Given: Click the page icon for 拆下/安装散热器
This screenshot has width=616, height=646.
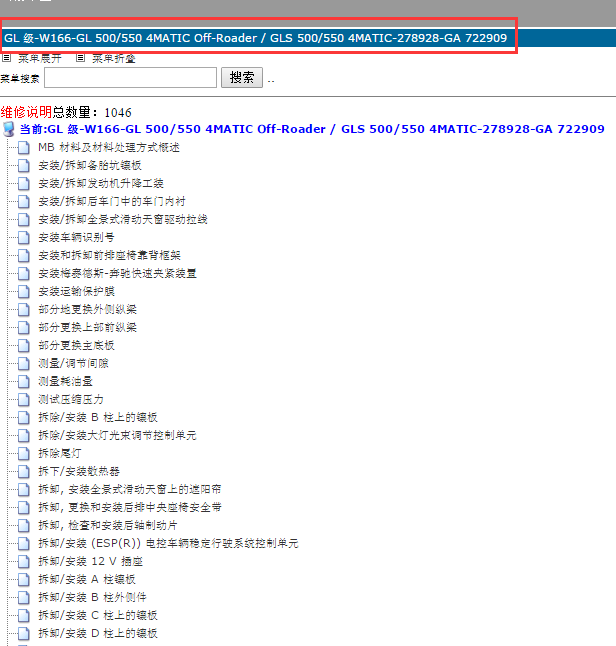Looking at the screenshot, I should pyautogui.click(x=24, y=471).
